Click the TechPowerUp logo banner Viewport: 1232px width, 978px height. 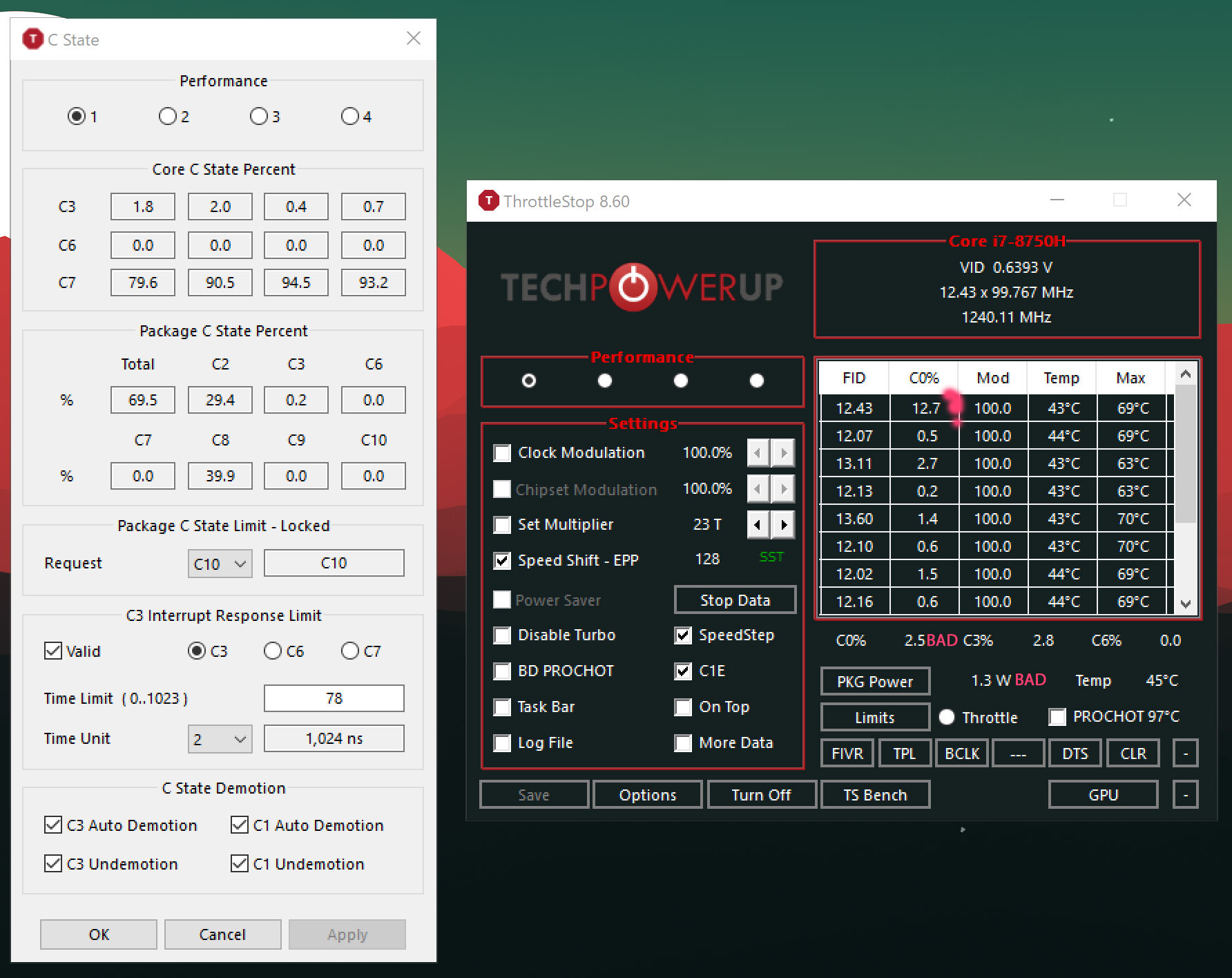642,287
